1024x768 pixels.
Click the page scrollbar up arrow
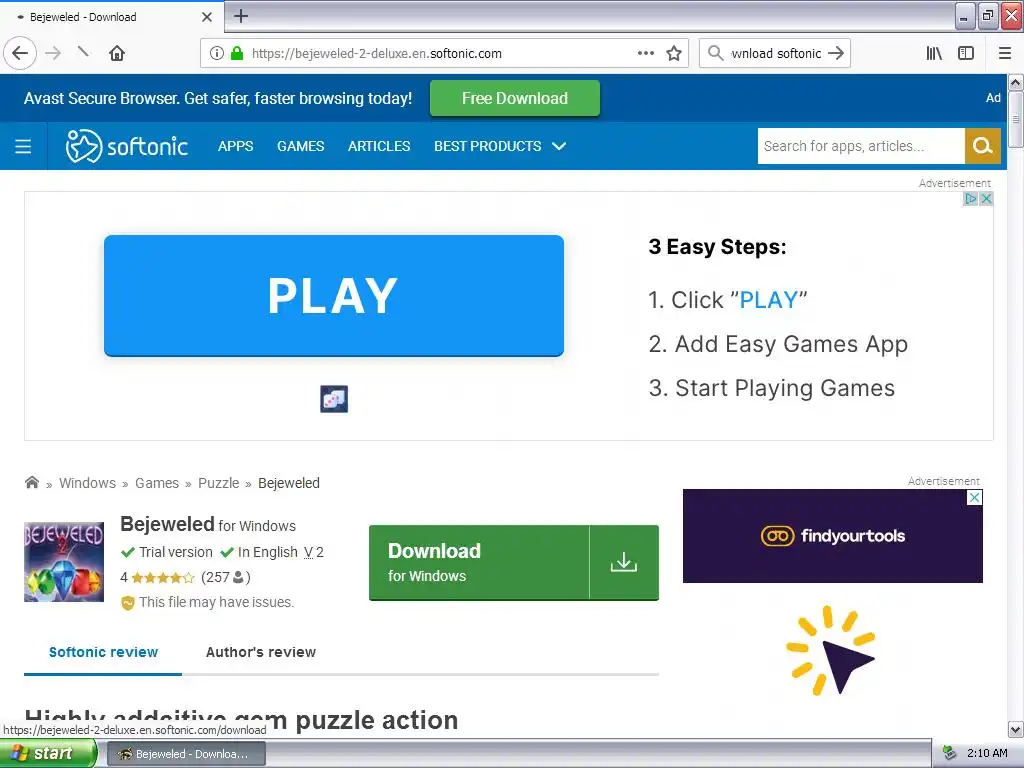(x=1016, y=82)
